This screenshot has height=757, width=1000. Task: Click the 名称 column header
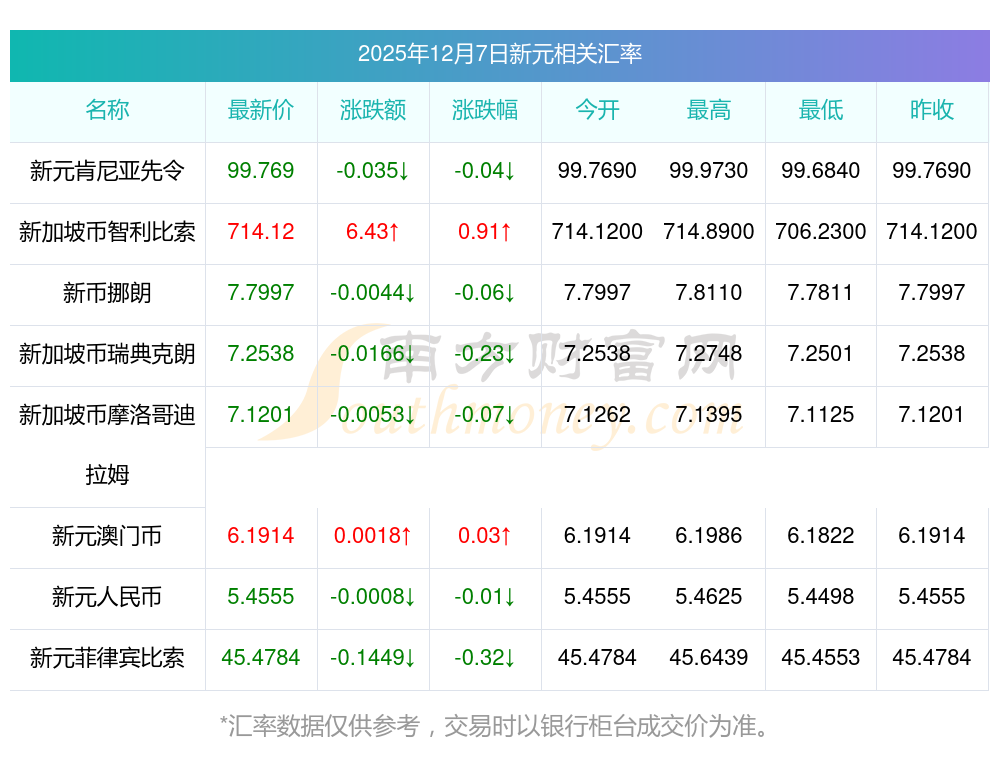tap(107, 110)
